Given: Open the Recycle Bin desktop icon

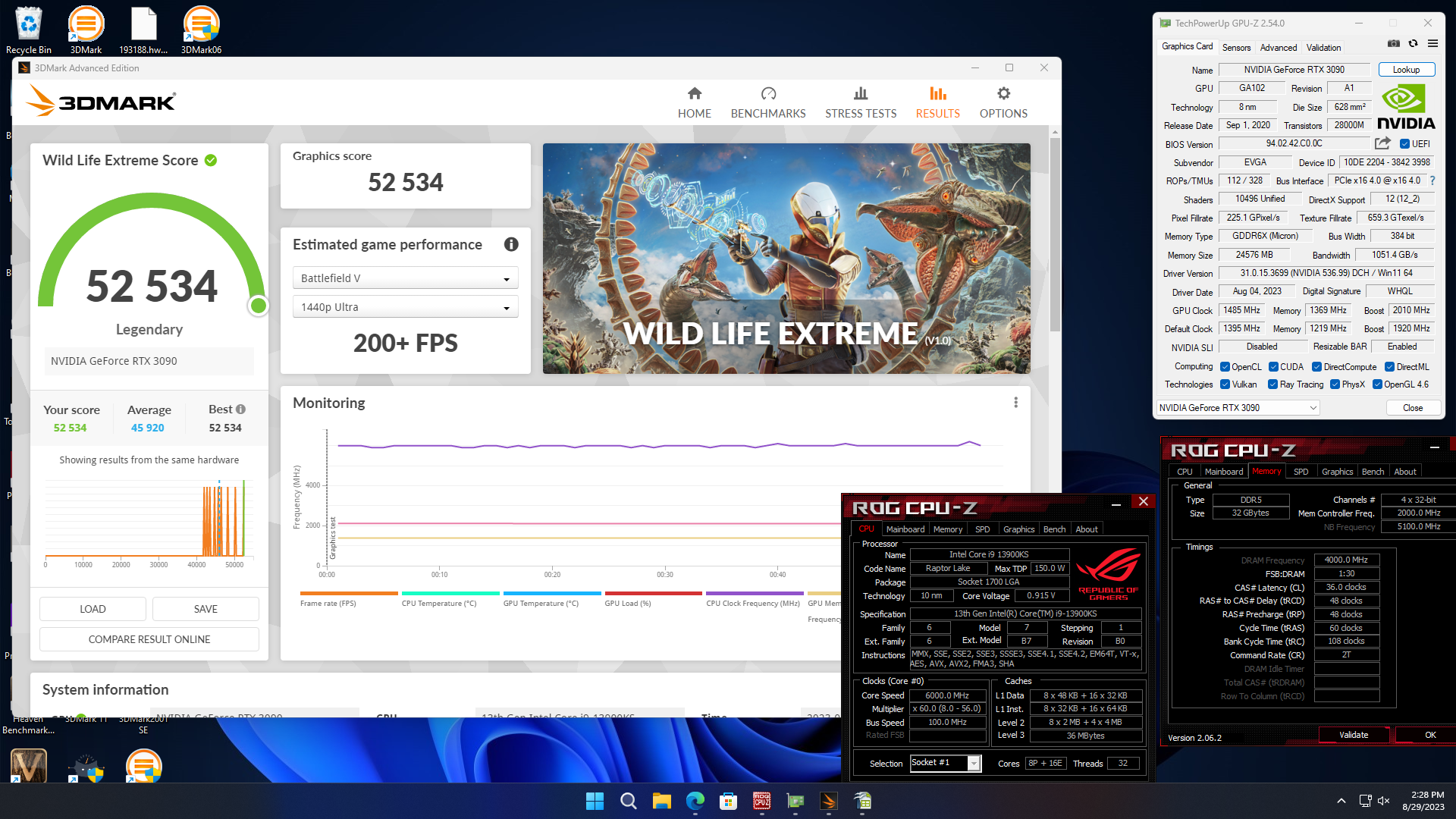Looking at the screenshot, I should click(x=29, y=30).
